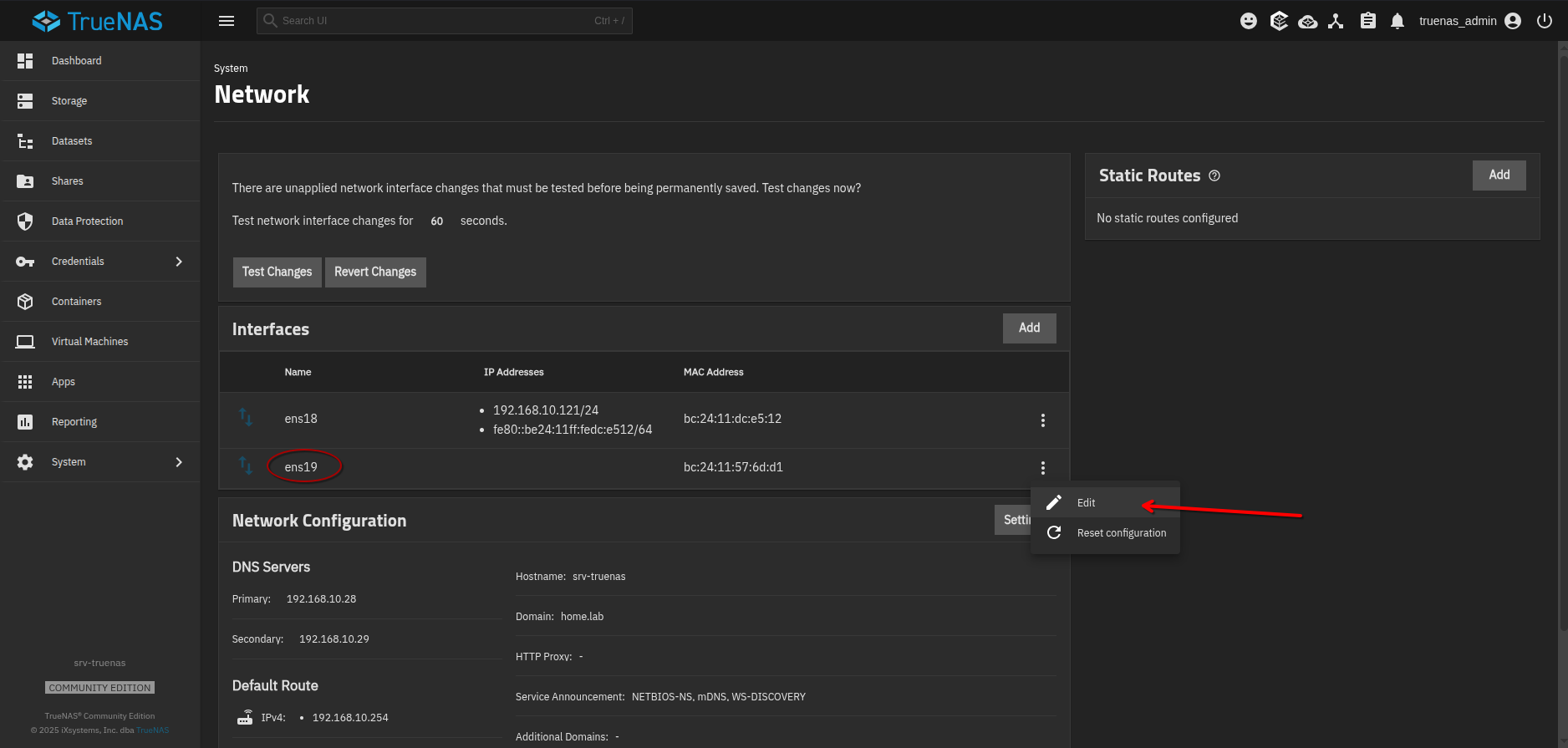Click the default route router icon
1568x748 pixels.
pos(245,717)
